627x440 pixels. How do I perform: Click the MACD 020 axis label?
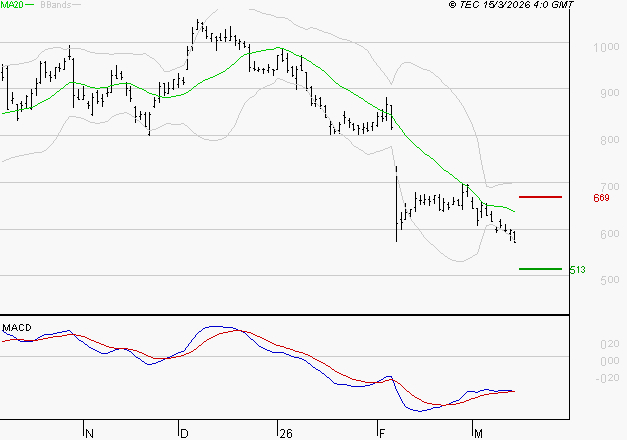point(610,344)
